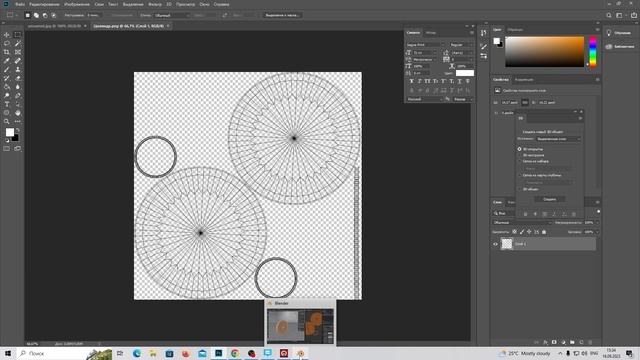Screen dimensions: 640x360
Task: Select the Hand tool
Action: pyautogui.click(x=18, y=113)
